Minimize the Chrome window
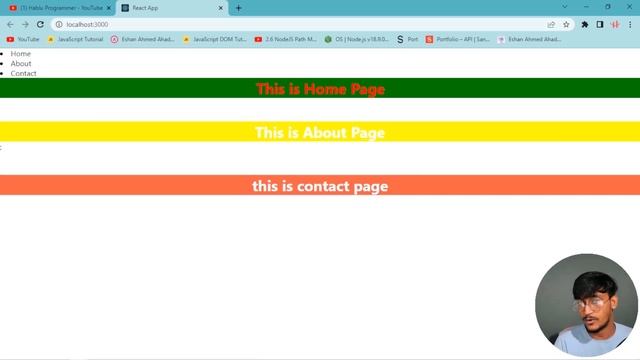The height and width of the screenshot is (360, 640). [x=587, y=7]
